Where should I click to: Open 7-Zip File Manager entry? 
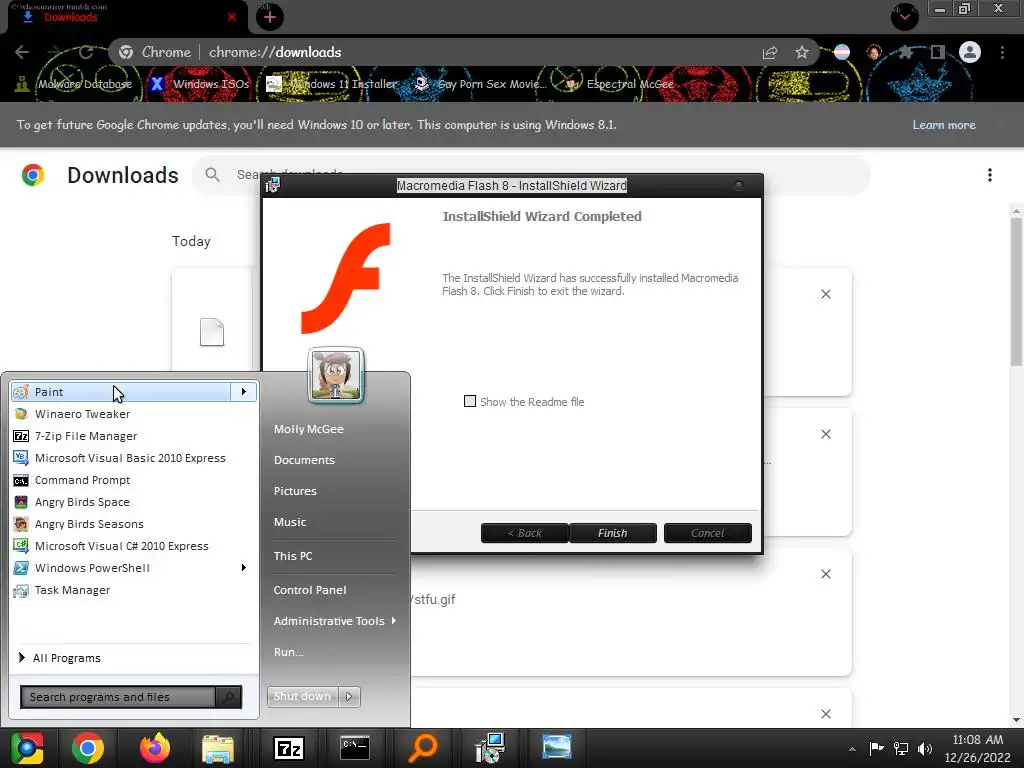tap(86, 436)
